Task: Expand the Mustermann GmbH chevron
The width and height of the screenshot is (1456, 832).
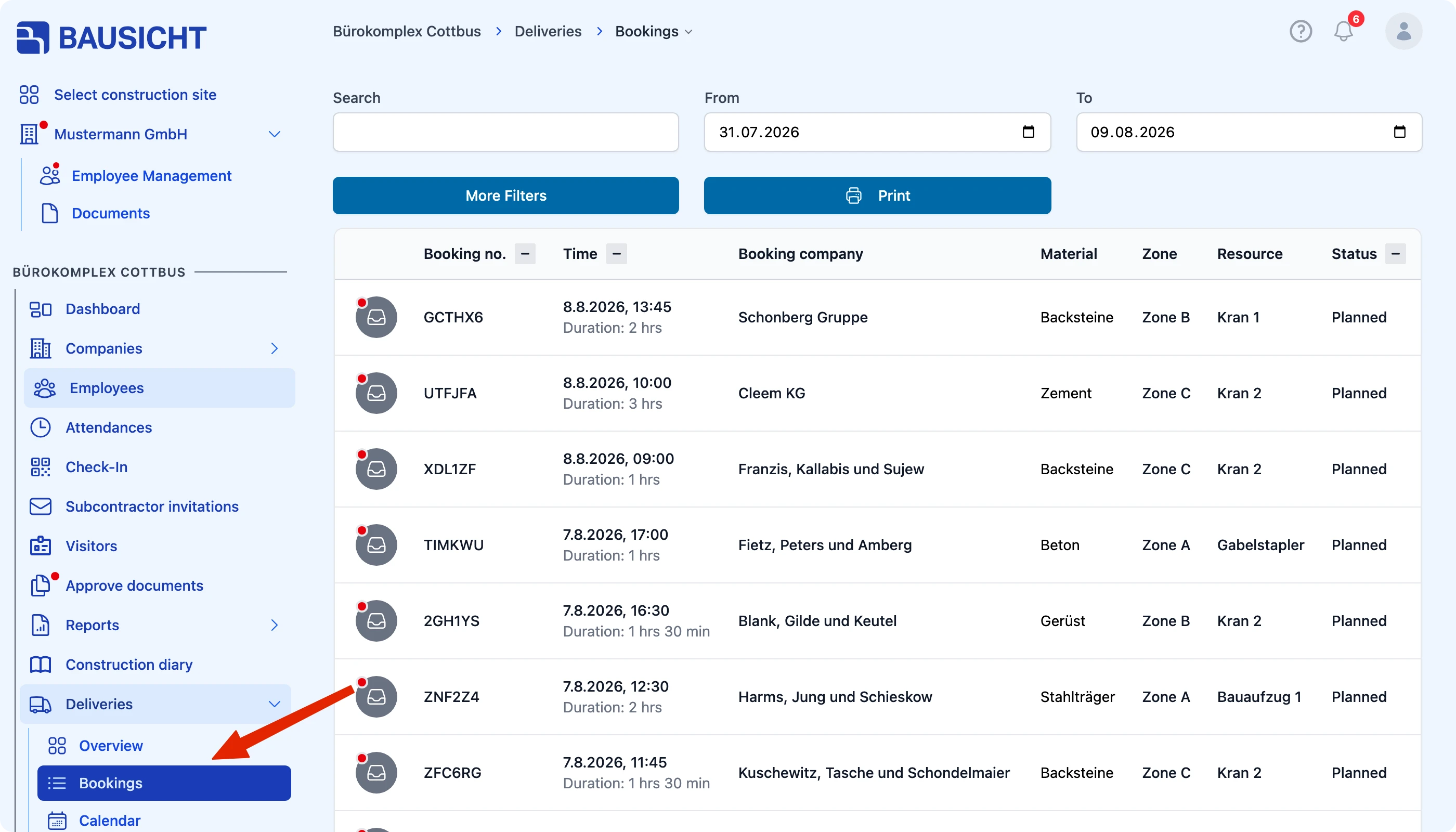Action: 274,134
